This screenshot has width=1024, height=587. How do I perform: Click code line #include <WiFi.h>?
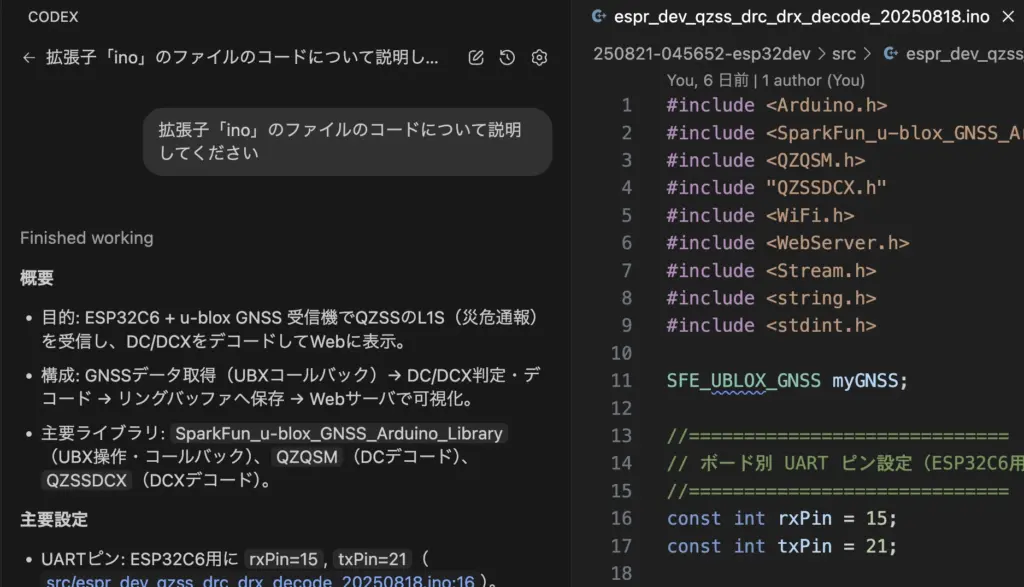(x=760, y=215)
